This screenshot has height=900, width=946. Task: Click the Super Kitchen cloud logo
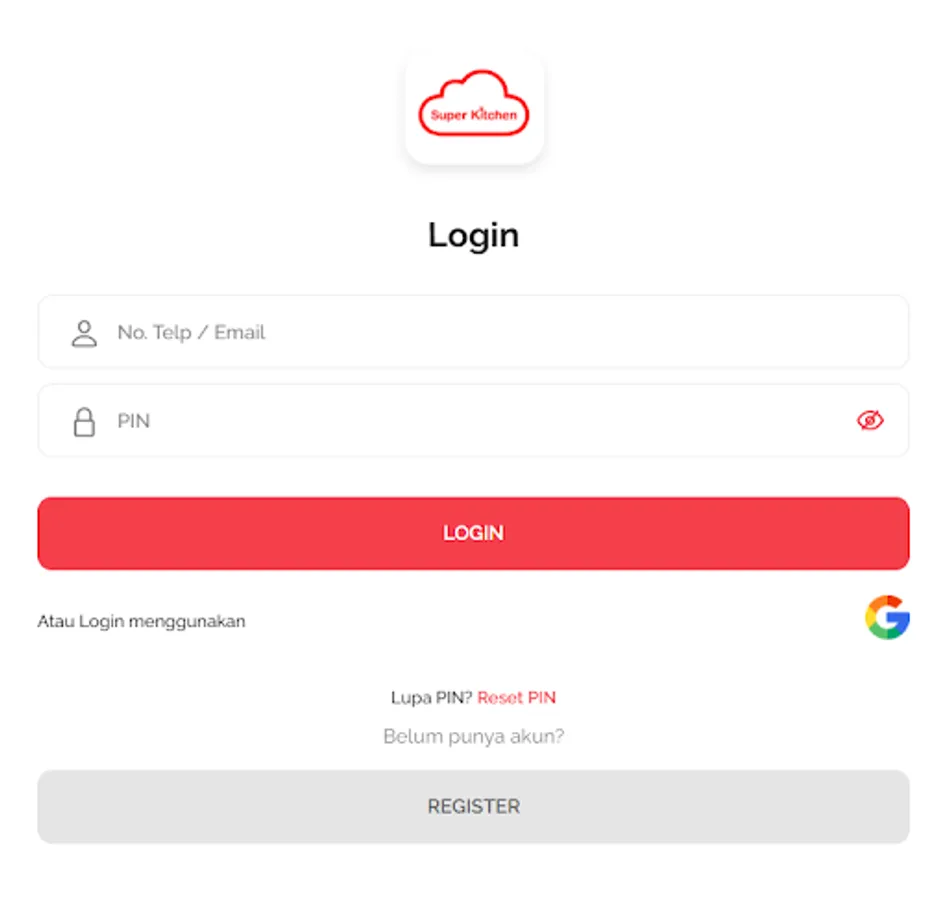474,103
